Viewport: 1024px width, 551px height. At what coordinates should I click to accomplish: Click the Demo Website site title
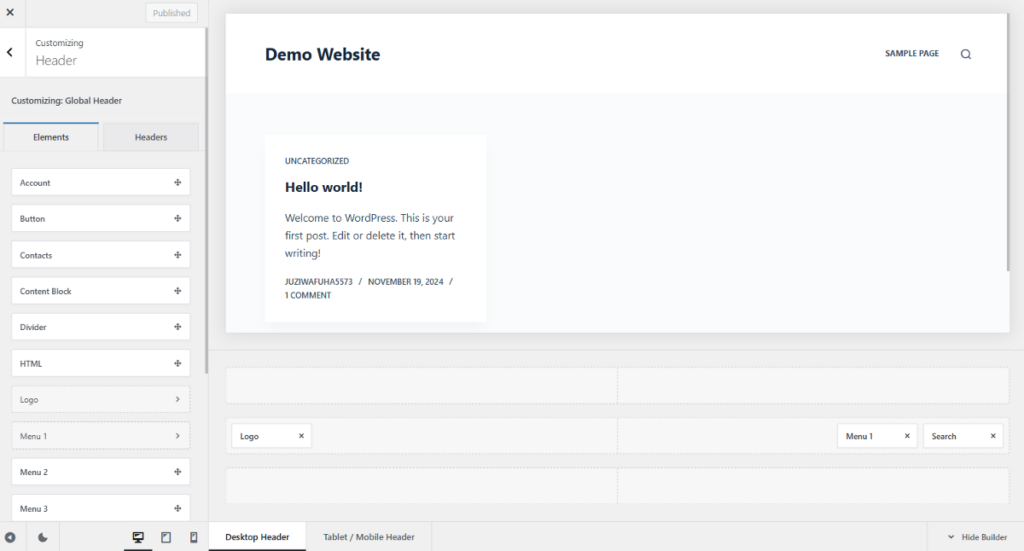pos(323,54)
